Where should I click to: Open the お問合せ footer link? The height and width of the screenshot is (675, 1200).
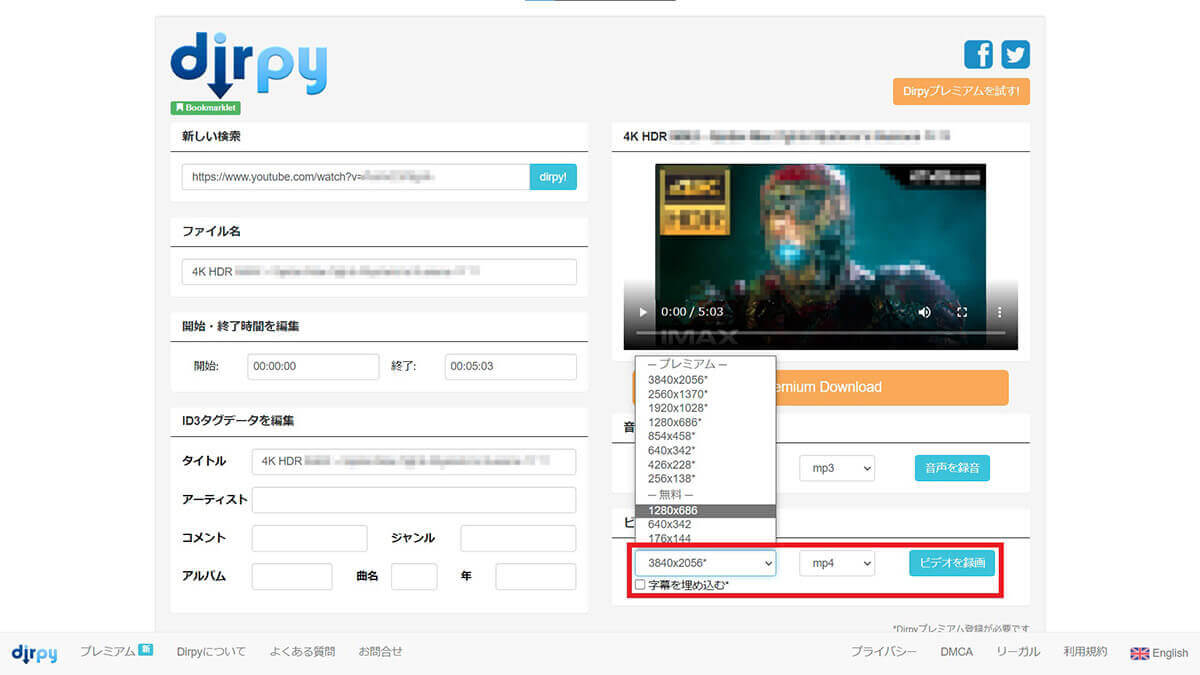(x=380, y=652)
